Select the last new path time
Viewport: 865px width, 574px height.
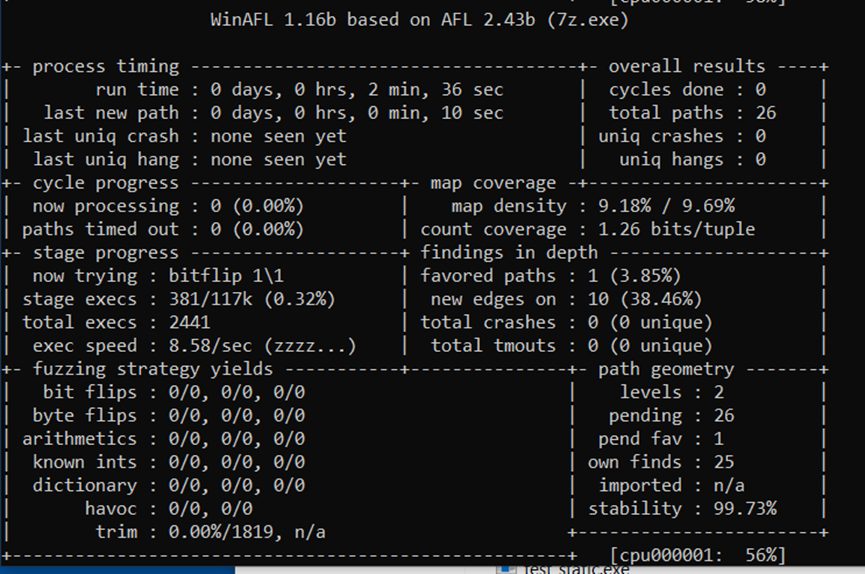pyautogui.click(x=356, y=113)
